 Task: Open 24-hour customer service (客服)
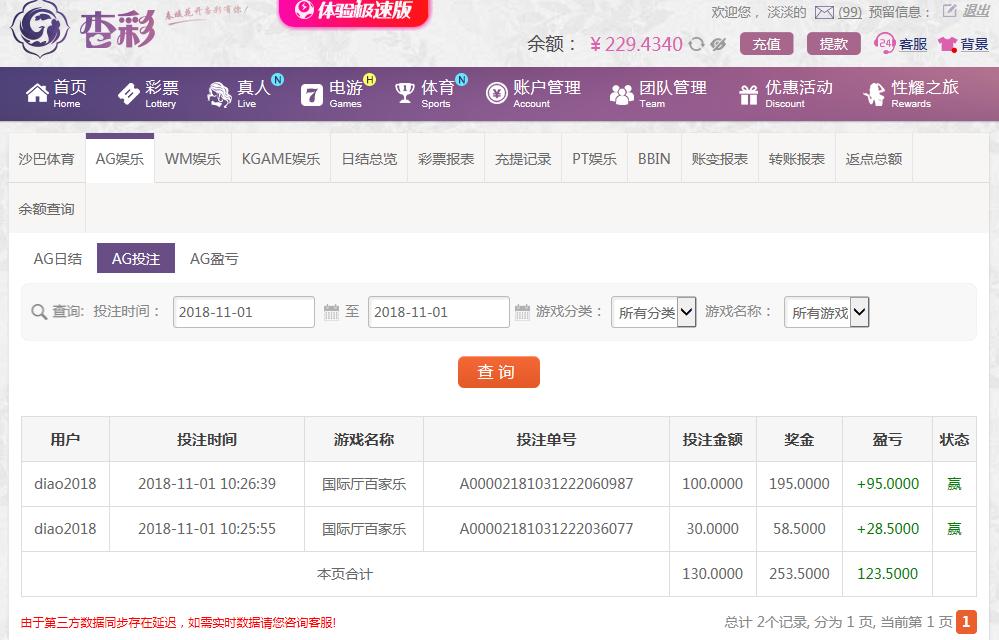[900, 44]
